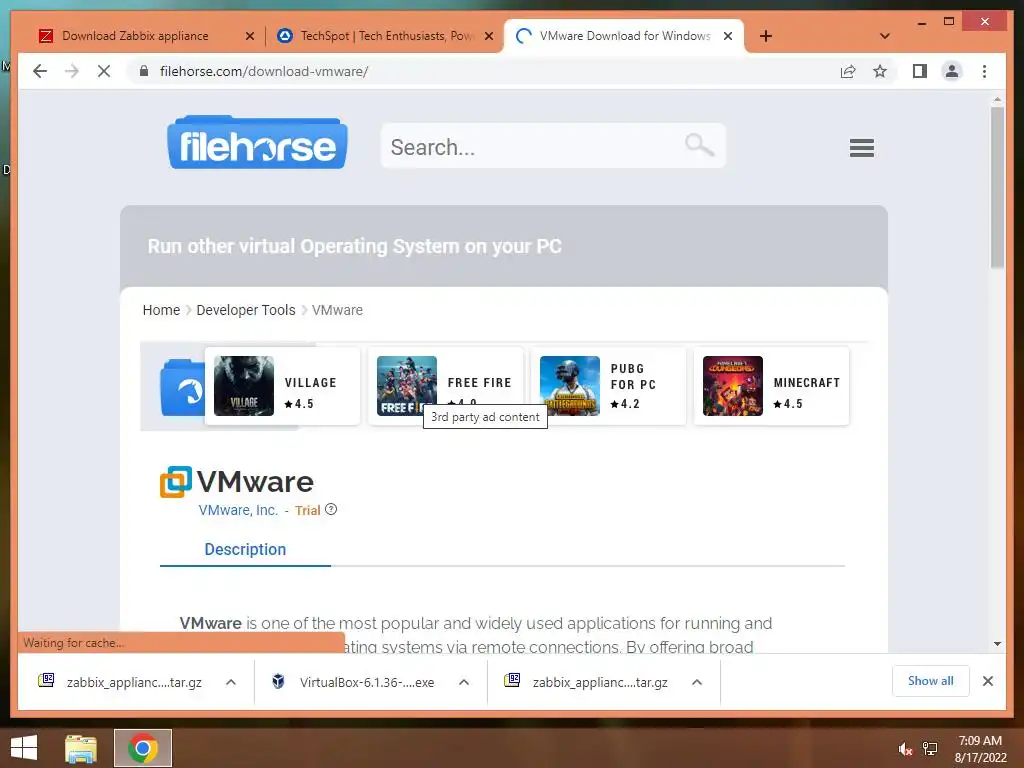This screenshot has width=1024, height=768.
Task: Open the Minecraft Dungeons thumbnail
Action: [x=733, y=386]
